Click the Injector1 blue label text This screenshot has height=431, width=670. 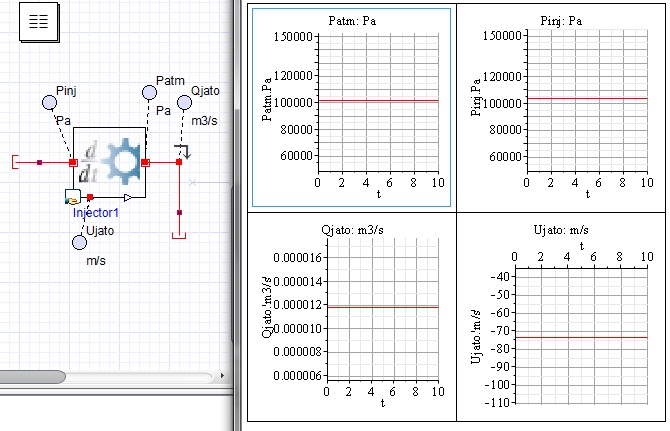[x=96, y=213]
